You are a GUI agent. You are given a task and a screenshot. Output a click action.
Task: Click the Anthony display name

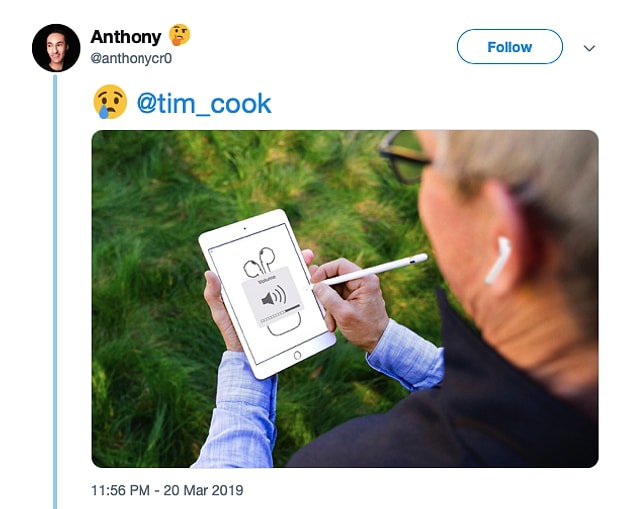click(126, 37)
